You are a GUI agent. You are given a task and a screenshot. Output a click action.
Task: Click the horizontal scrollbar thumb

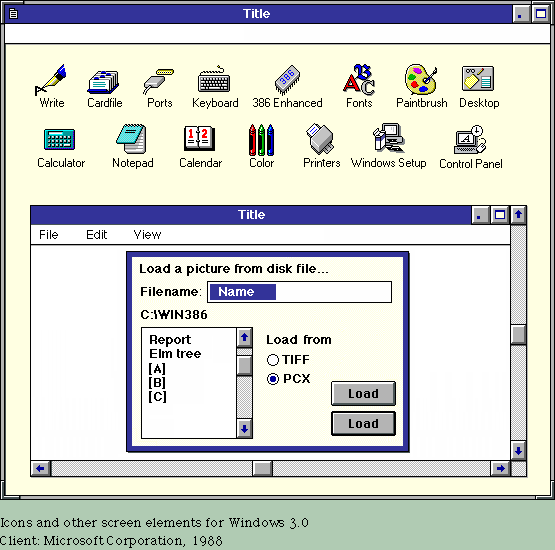pos(263,469)
